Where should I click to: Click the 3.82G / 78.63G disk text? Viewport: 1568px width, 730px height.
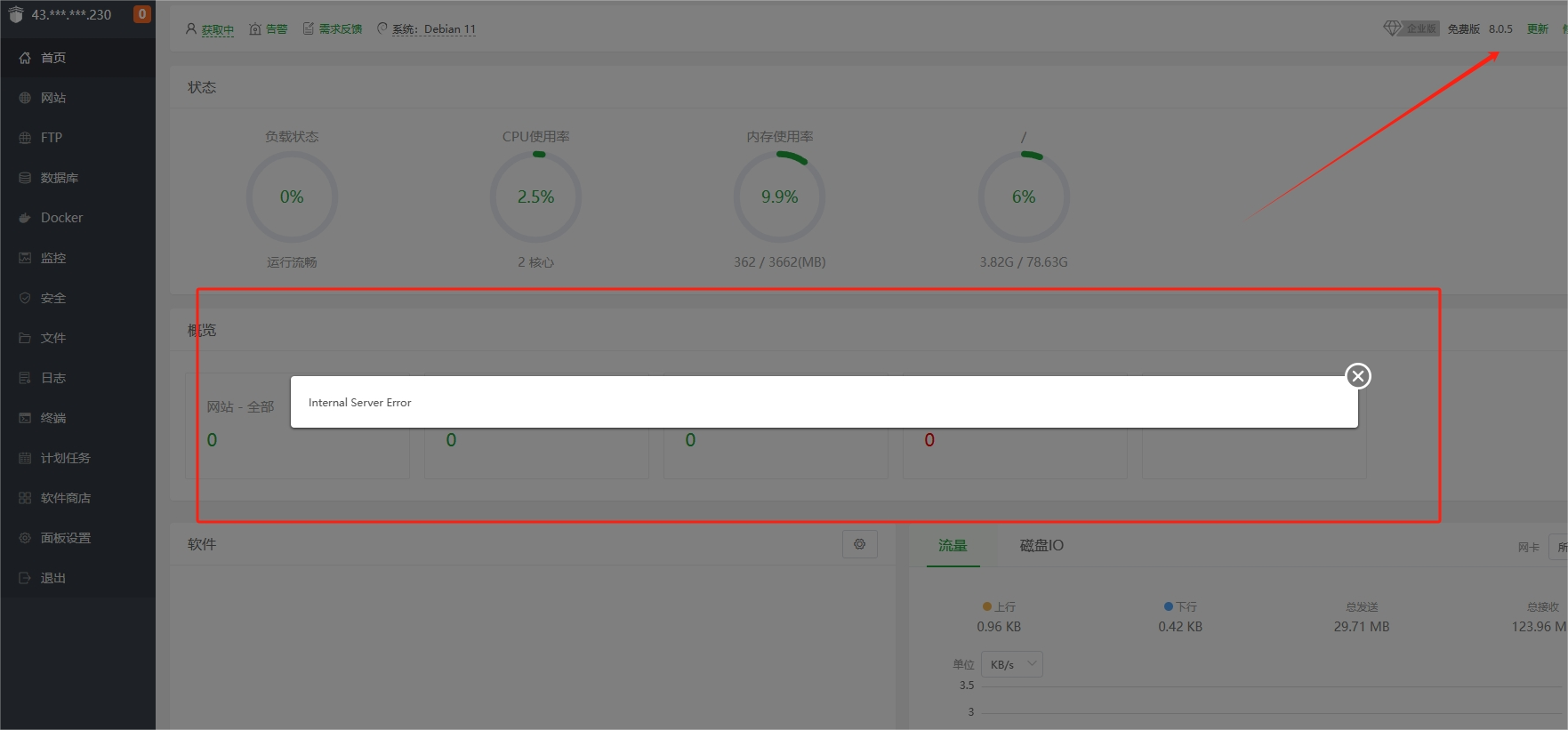1024,262
